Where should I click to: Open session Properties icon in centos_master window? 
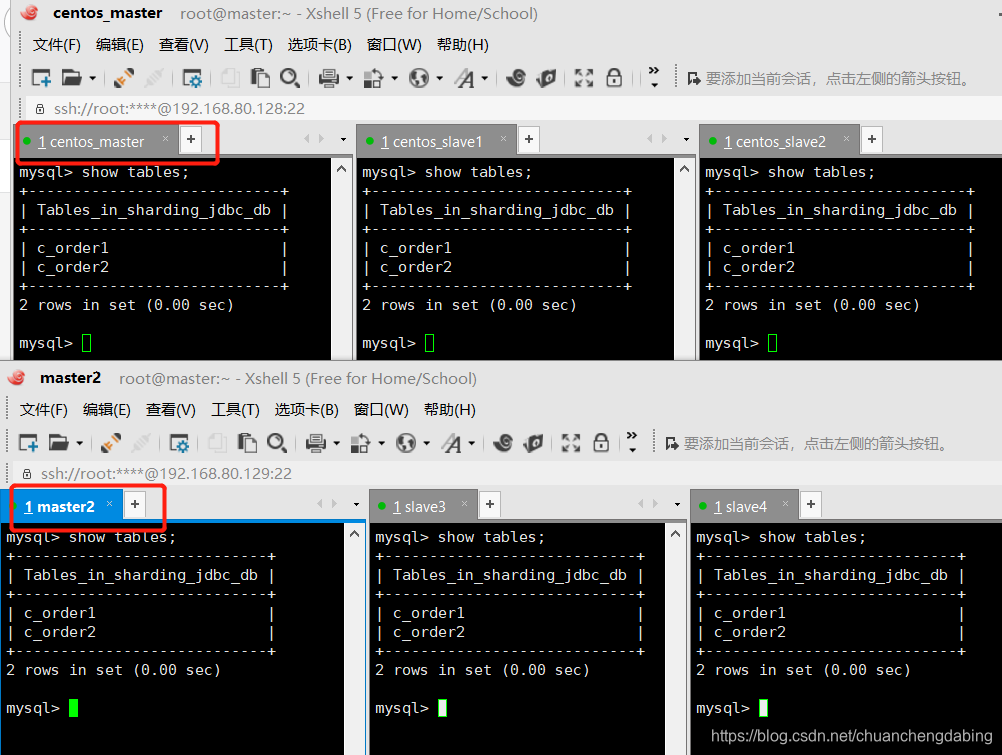pyautogui.click(x=192, y=78)
